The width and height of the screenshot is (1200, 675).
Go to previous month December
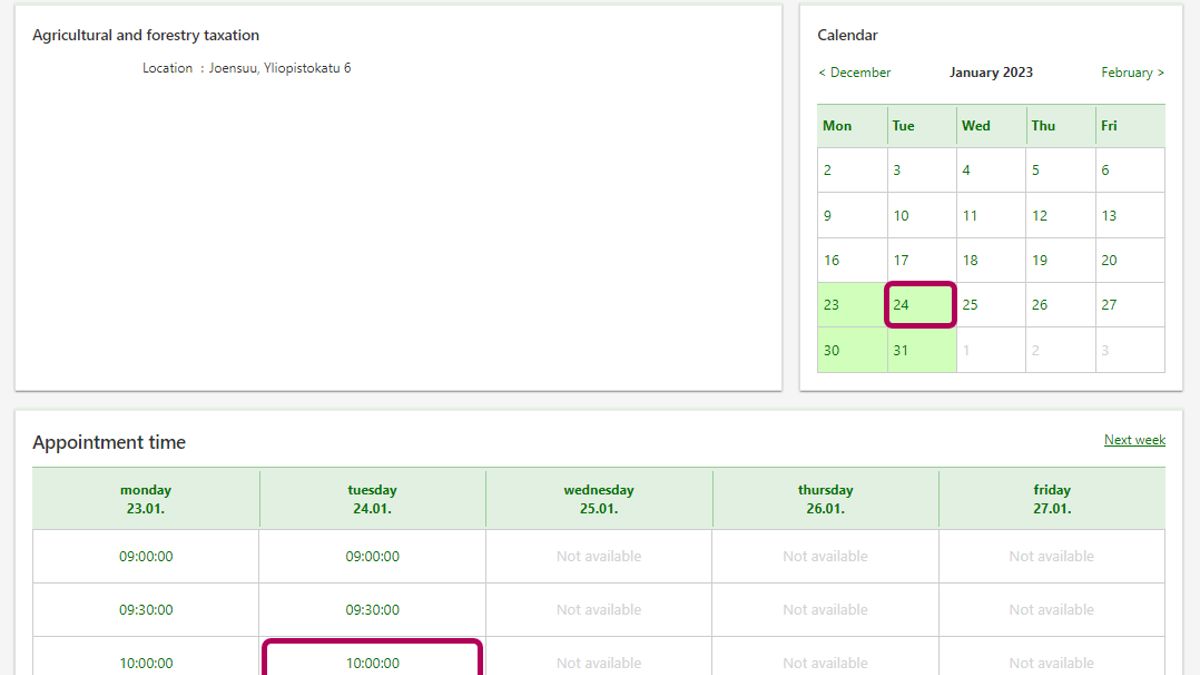coord(854,72)
